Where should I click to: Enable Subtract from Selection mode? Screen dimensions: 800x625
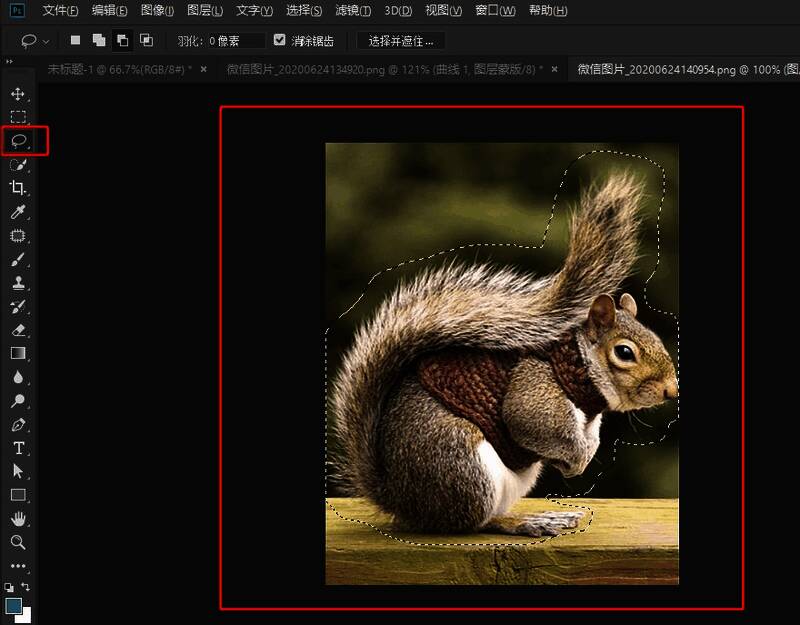pos(122,41)
